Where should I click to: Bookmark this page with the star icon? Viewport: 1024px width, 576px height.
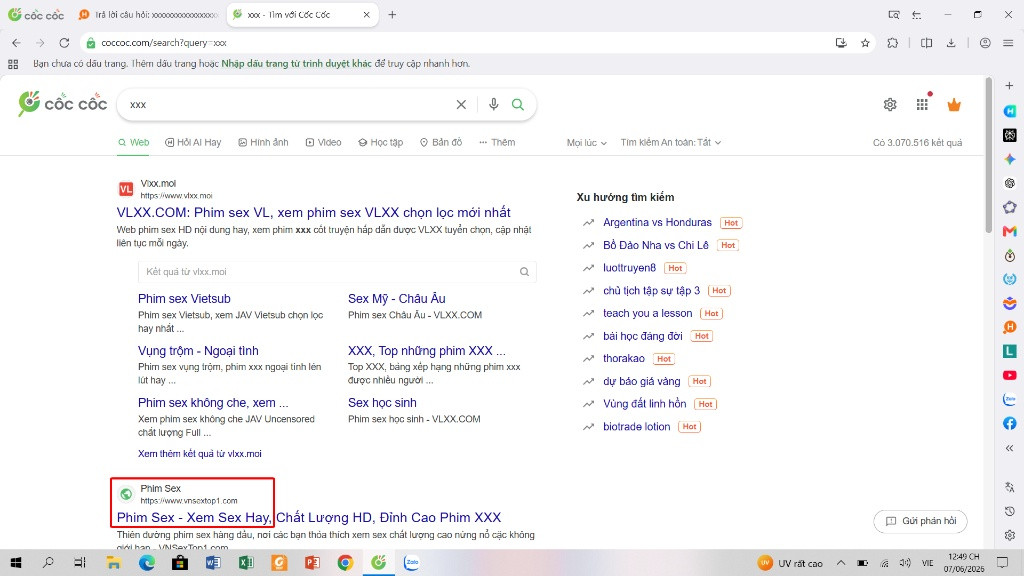pos(865,42)
